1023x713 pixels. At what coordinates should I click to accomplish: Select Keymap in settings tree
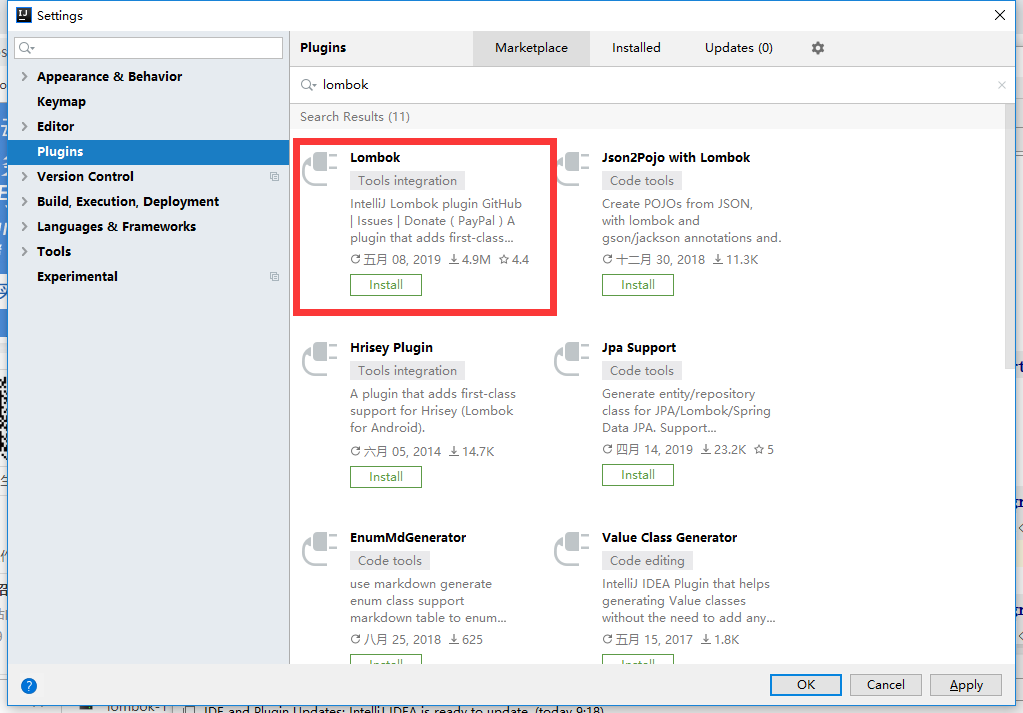[61, 102]
